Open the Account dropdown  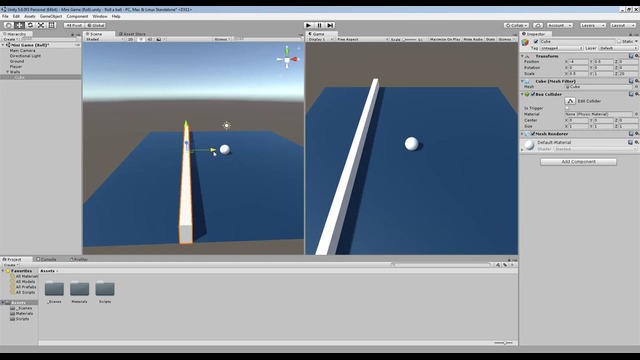coord(560,25)
